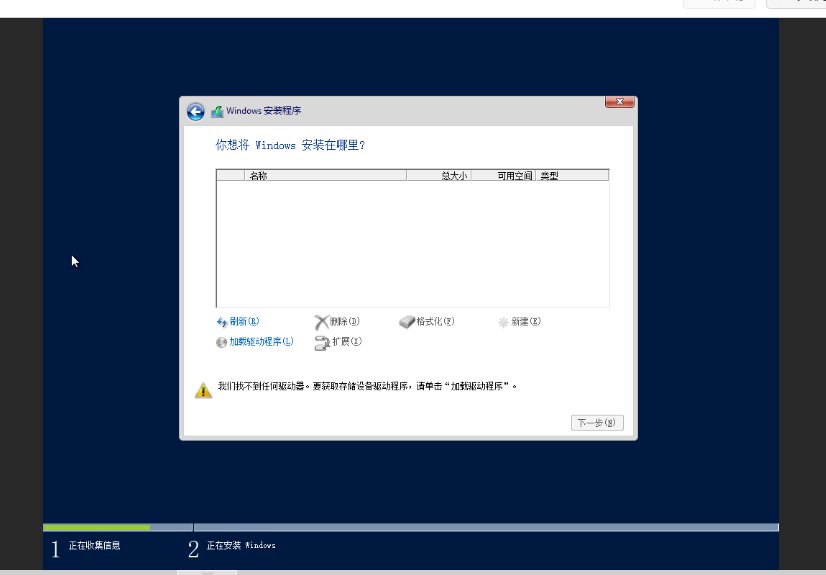Click the 格式化(F) option
Viewport: 826px width, 575px height.
(x=435, y=321)
